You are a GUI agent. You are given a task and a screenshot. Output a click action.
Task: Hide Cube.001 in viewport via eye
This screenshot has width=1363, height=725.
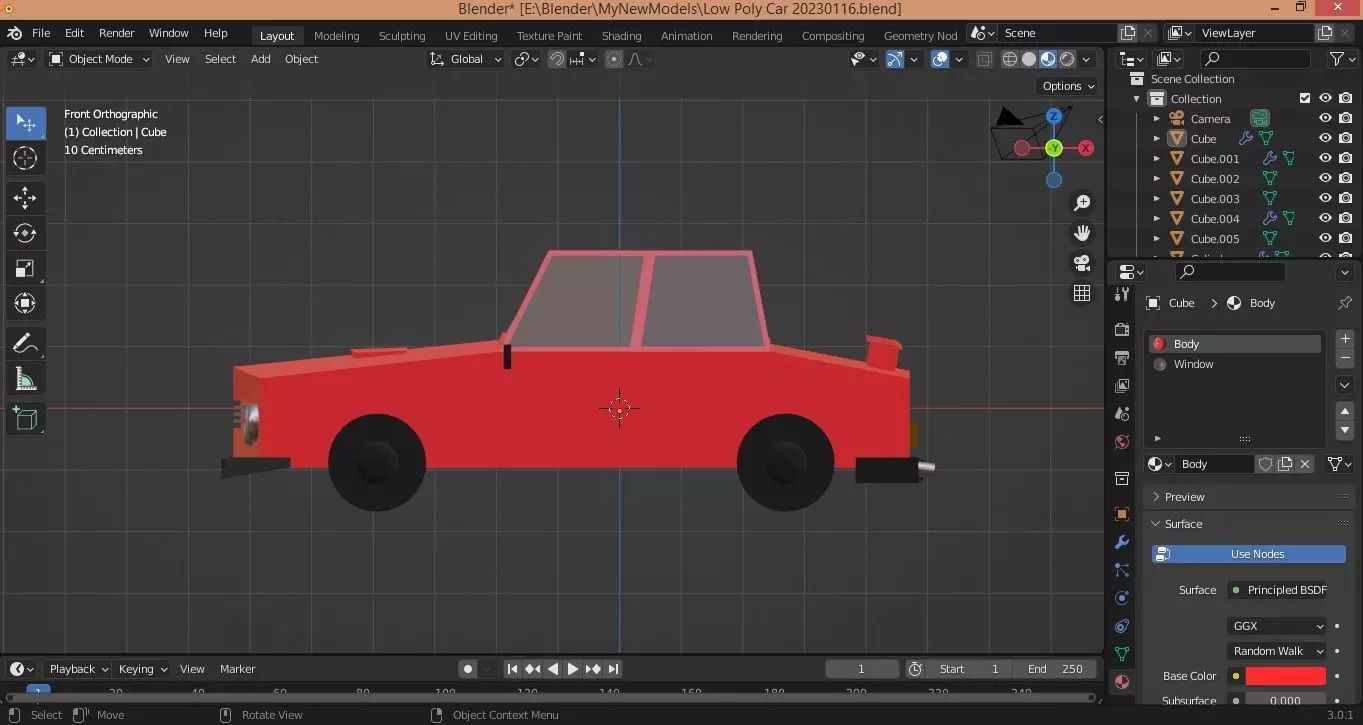(x=1325, y=159)
